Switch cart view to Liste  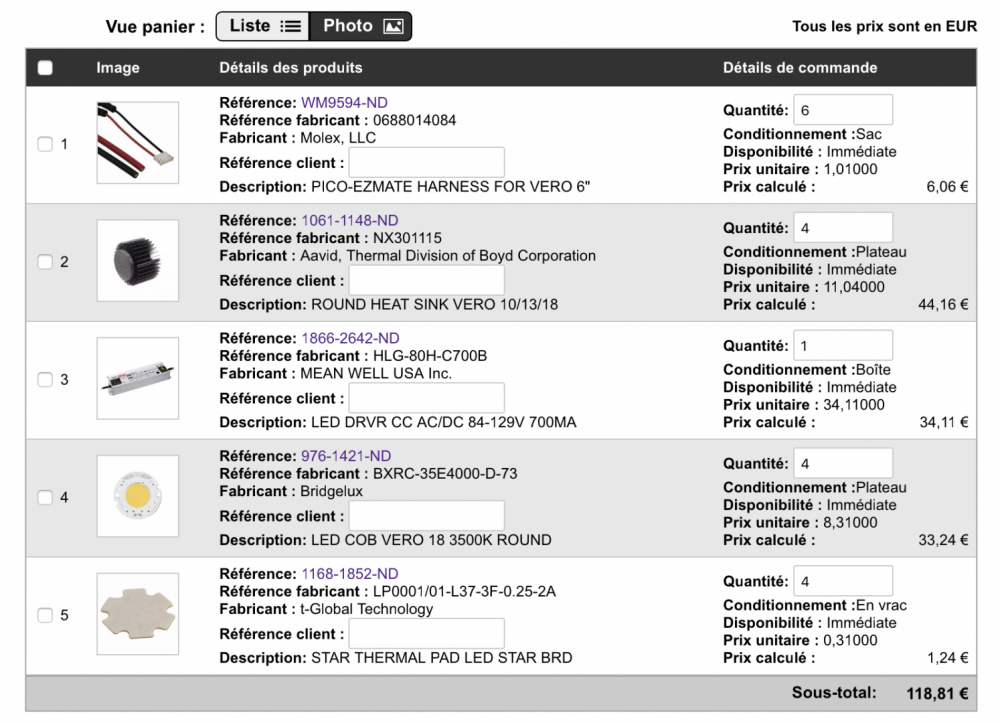(x=263, y=26)
